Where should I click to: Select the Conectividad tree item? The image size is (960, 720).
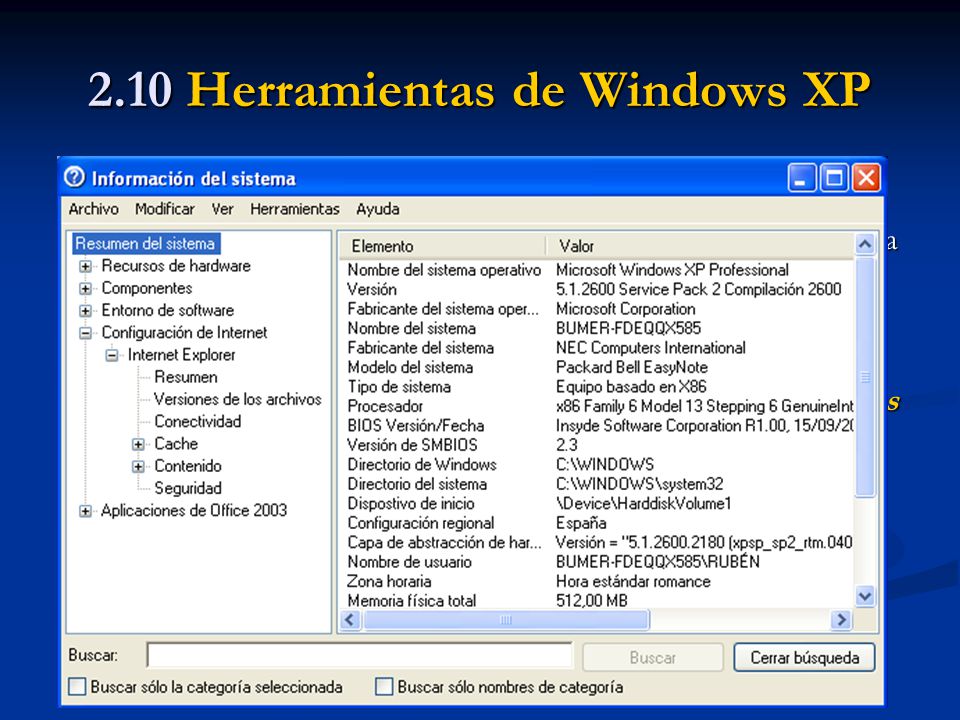coord(198,422)
